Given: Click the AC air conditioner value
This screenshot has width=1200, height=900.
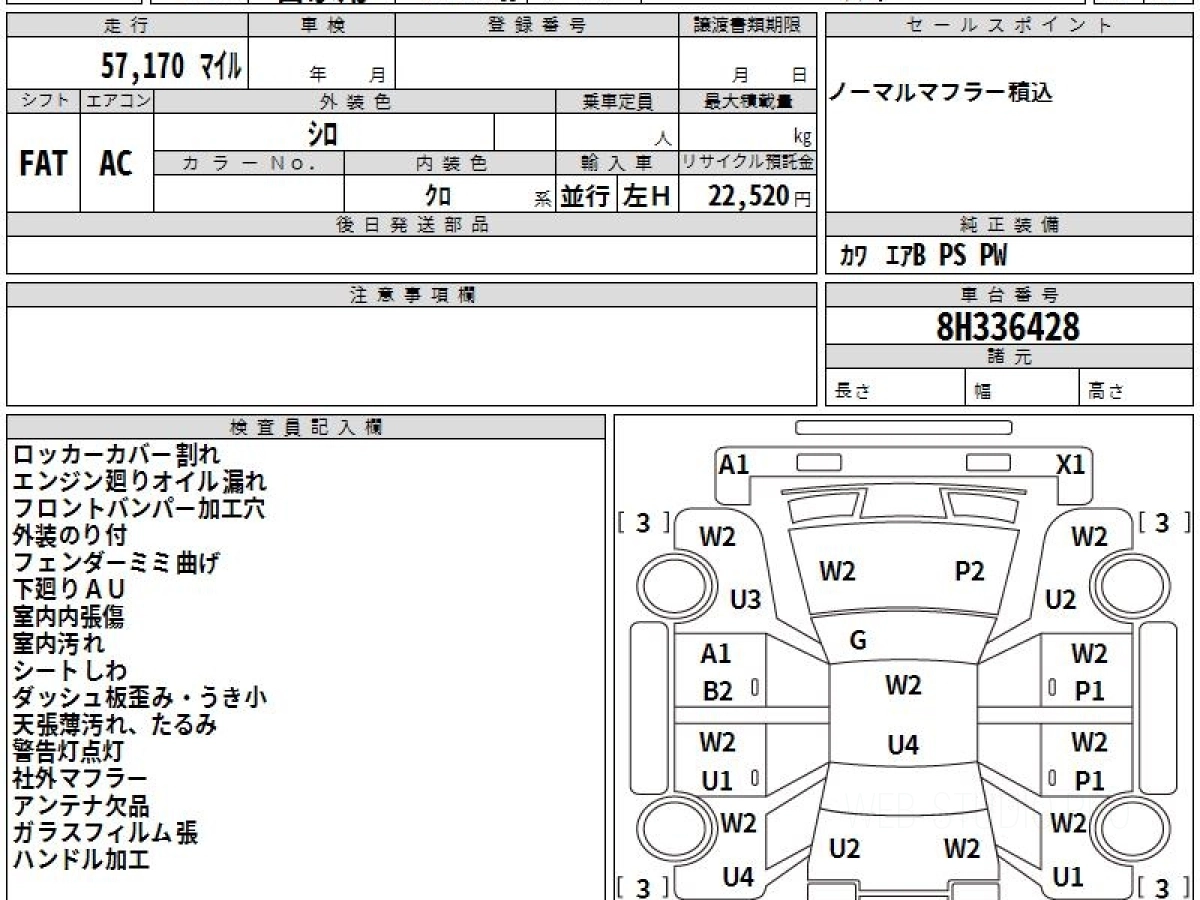Looking at the screenshot, I should click(117, 164).
